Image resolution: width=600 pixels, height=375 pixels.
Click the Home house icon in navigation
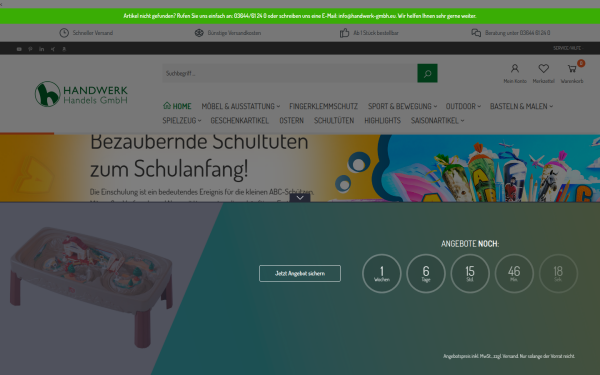tap(167, 105)
